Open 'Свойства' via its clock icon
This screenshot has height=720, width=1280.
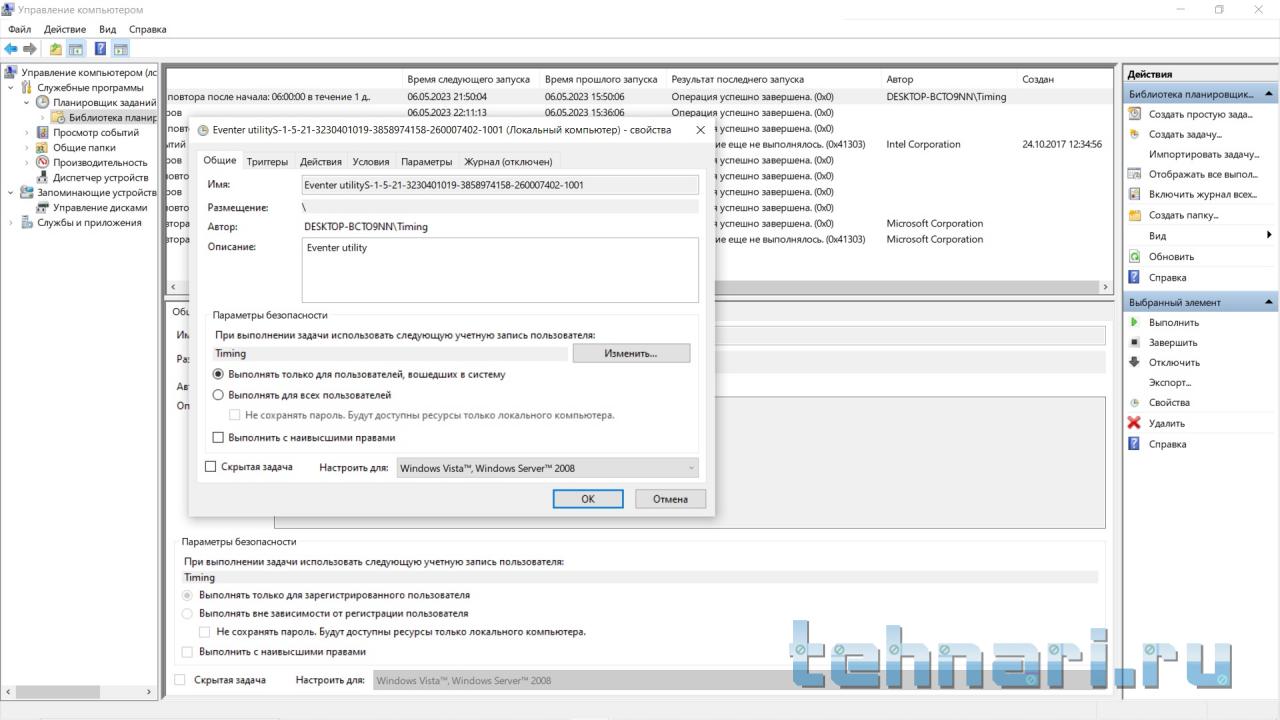click(1134, 402)
